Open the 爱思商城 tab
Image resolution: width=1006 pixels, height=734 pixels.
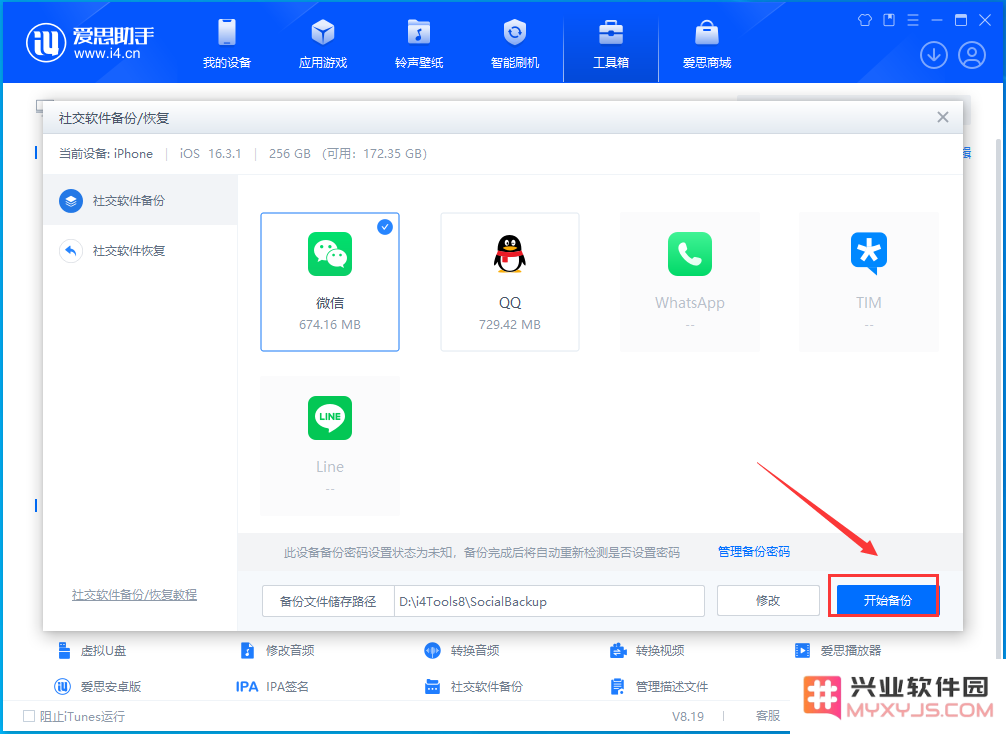pos(706,44)
